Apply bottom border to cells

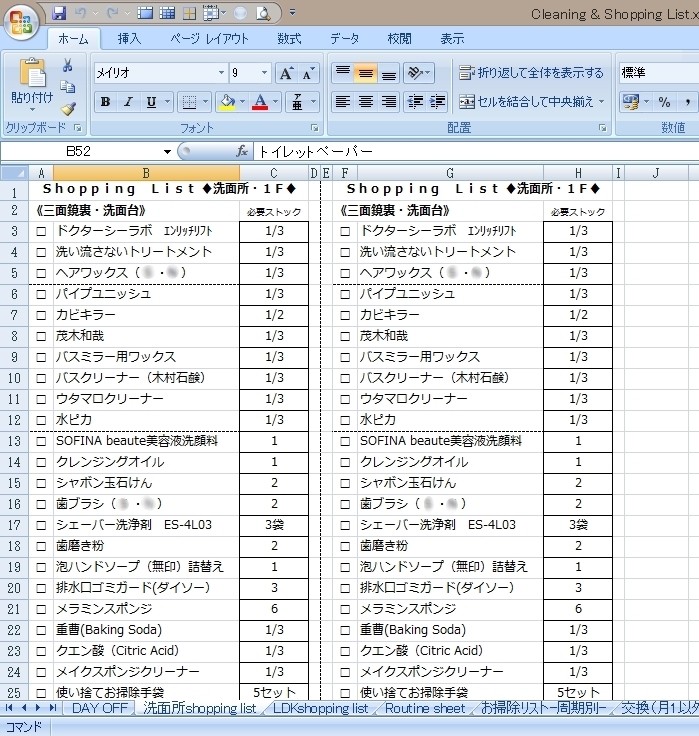coord(189,102)
